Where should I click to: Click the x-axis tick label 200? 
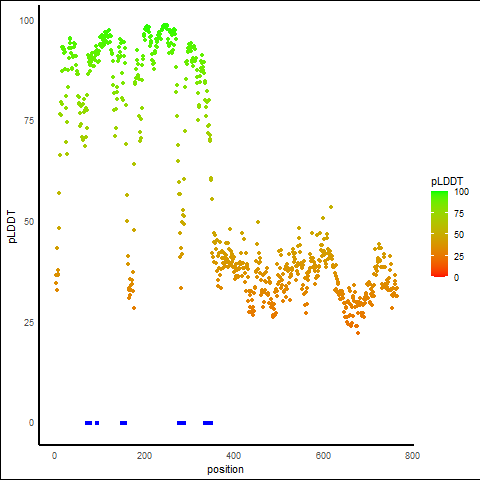tap(144, 455)
